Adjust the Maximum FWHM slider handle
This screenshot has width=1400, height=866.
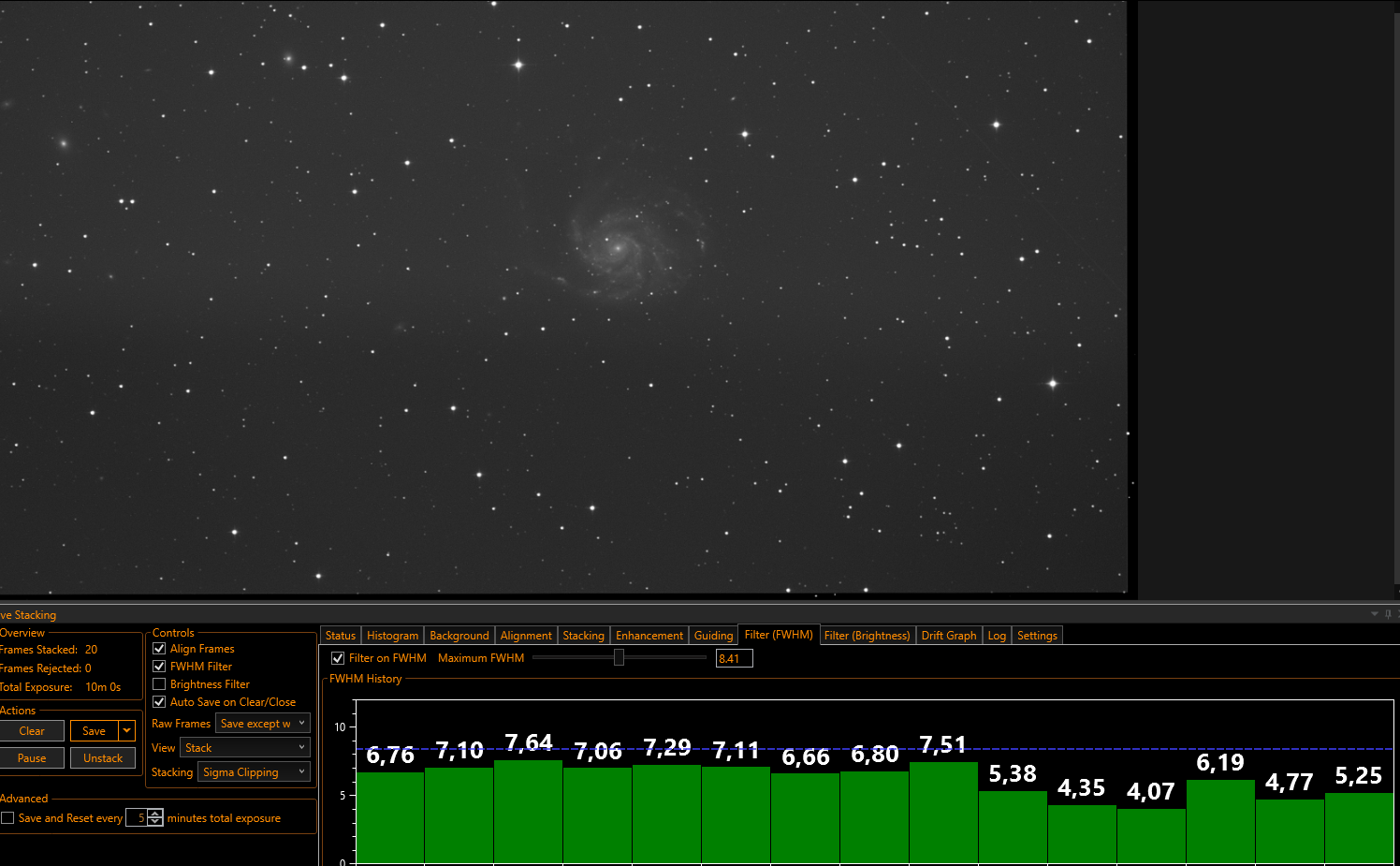tap(619, 658)
